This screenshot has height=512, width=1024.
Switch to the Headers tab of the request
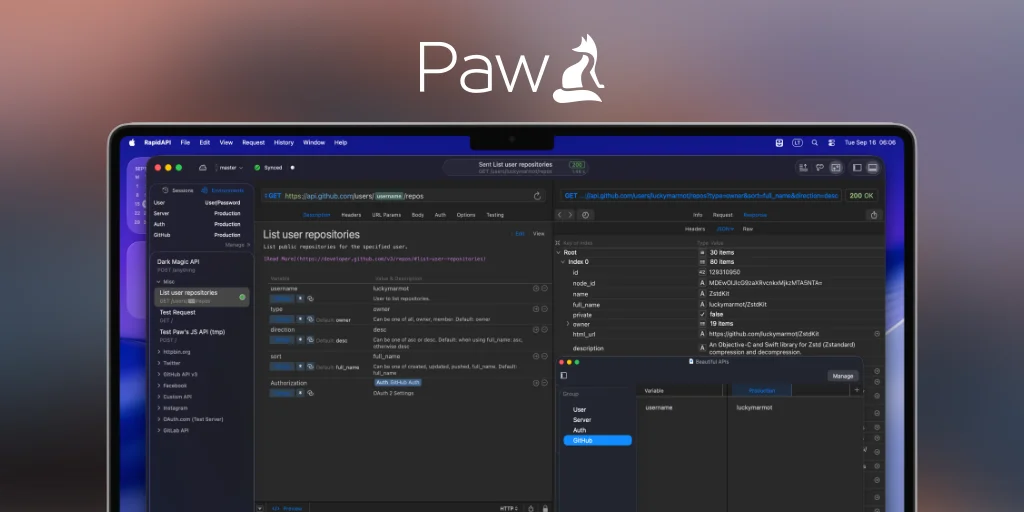point(351,215)
